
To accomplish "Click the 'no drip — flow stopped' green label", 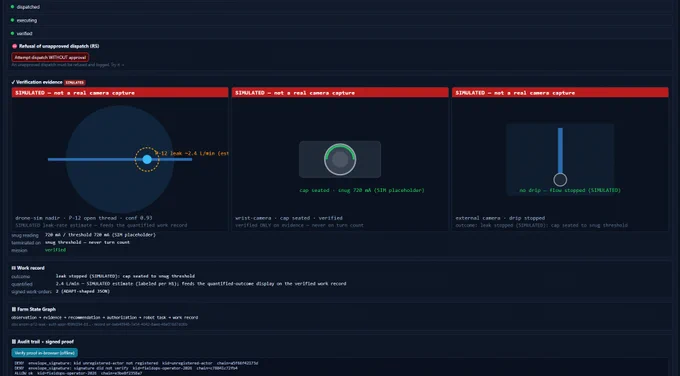I will [570, 190].
